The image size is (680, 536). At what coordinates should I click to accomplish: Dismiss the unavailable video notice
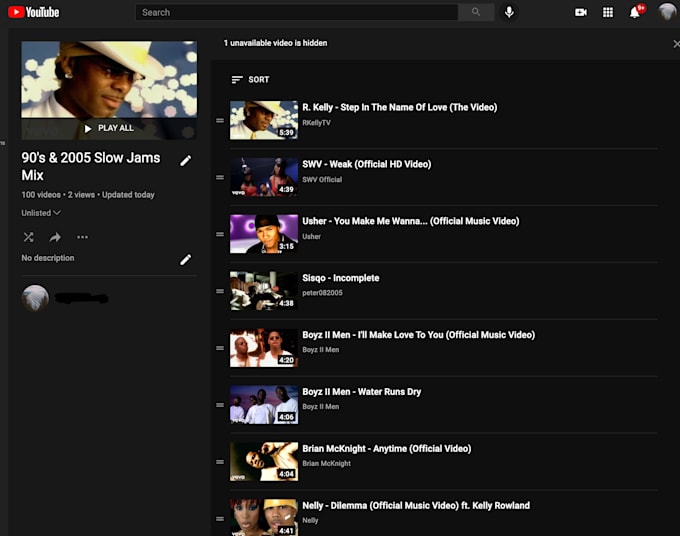[676, 43]
